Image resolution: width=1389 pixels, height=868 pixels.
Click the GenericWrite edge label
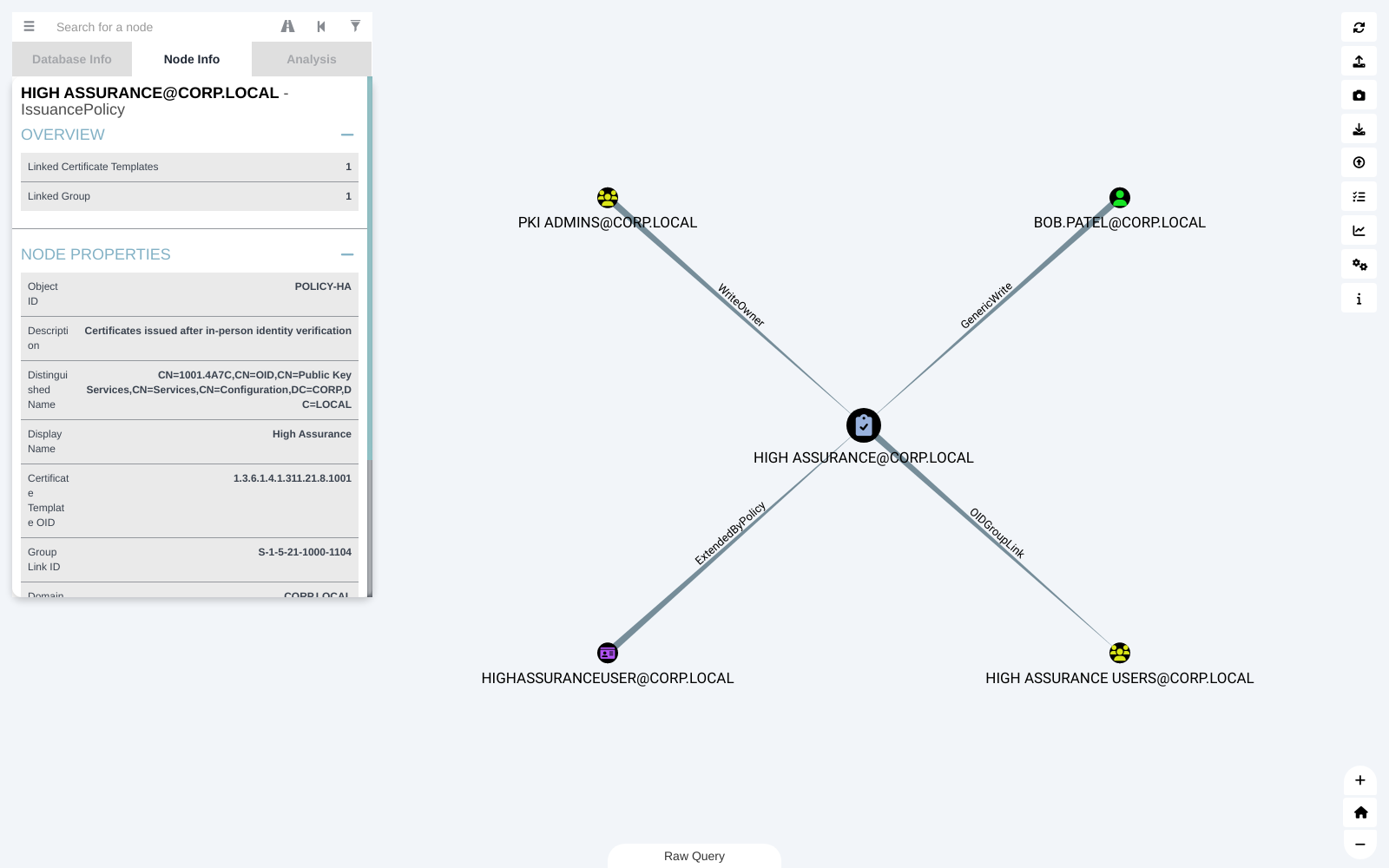(x=986, y=306)
